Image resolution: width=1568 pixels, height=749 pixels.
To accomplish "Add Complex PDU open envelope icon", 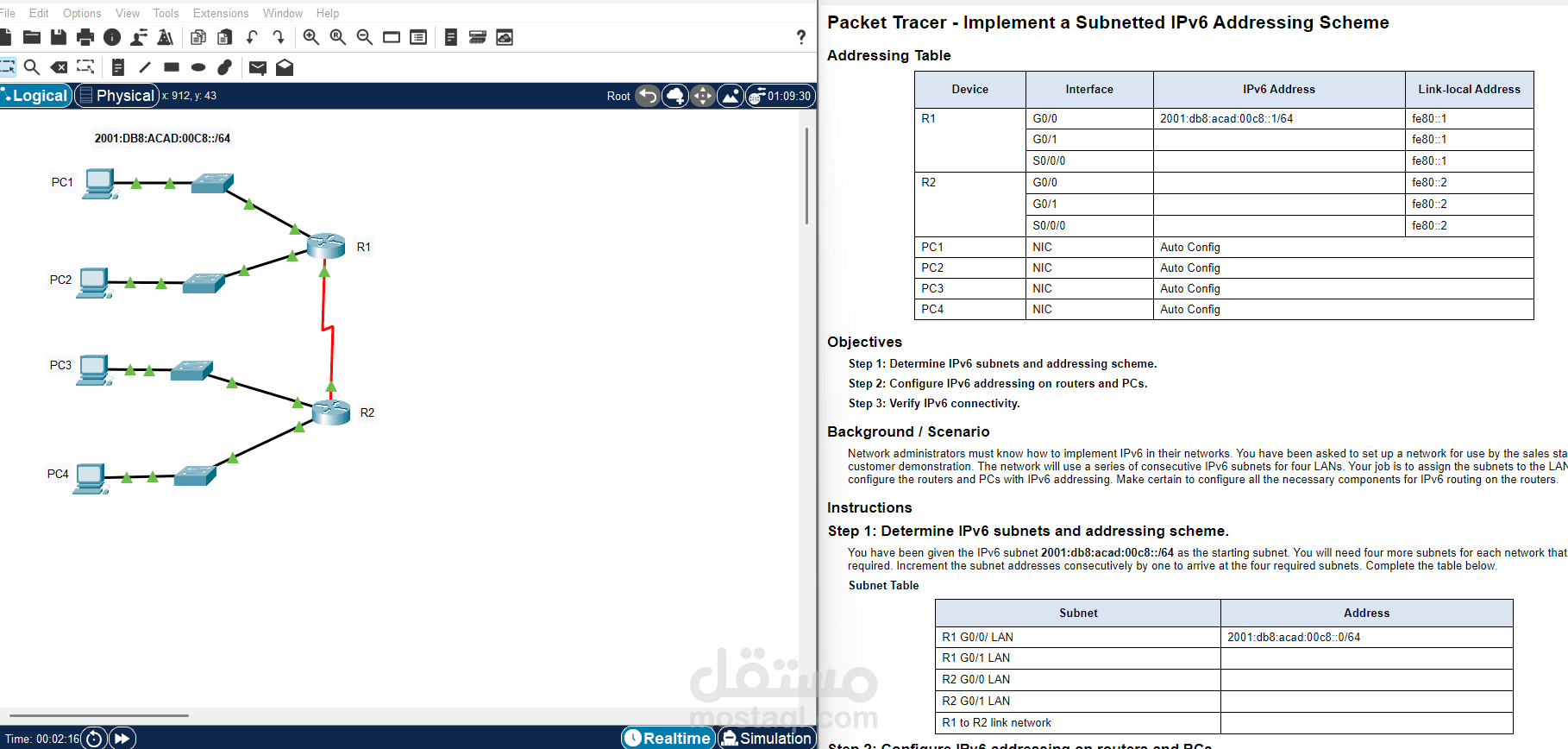I will (x=285, y=67).
